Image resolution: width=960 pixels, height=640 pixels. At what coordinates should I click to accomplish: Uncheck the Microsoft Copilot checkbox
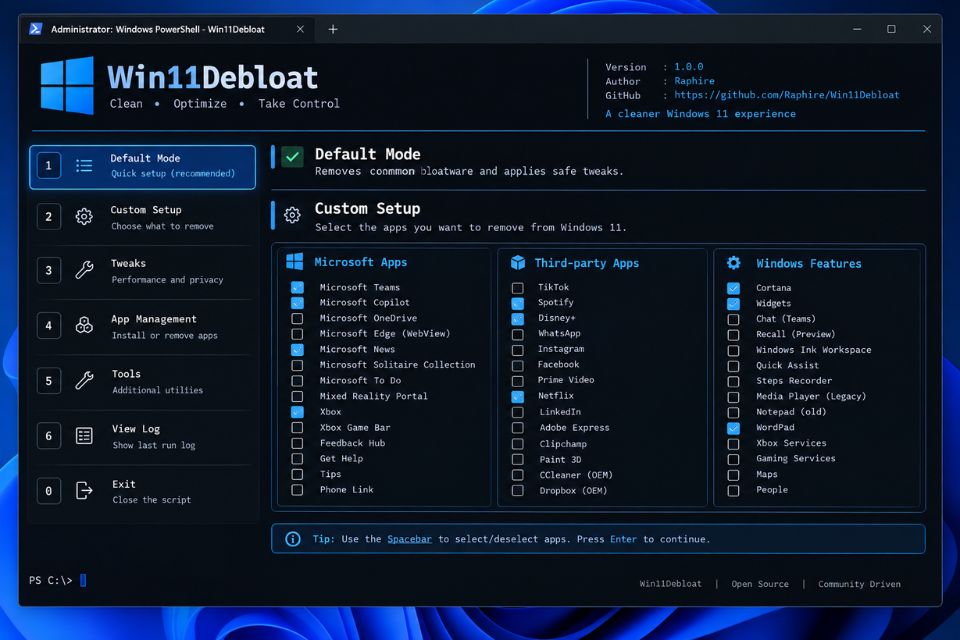(297, 303)
